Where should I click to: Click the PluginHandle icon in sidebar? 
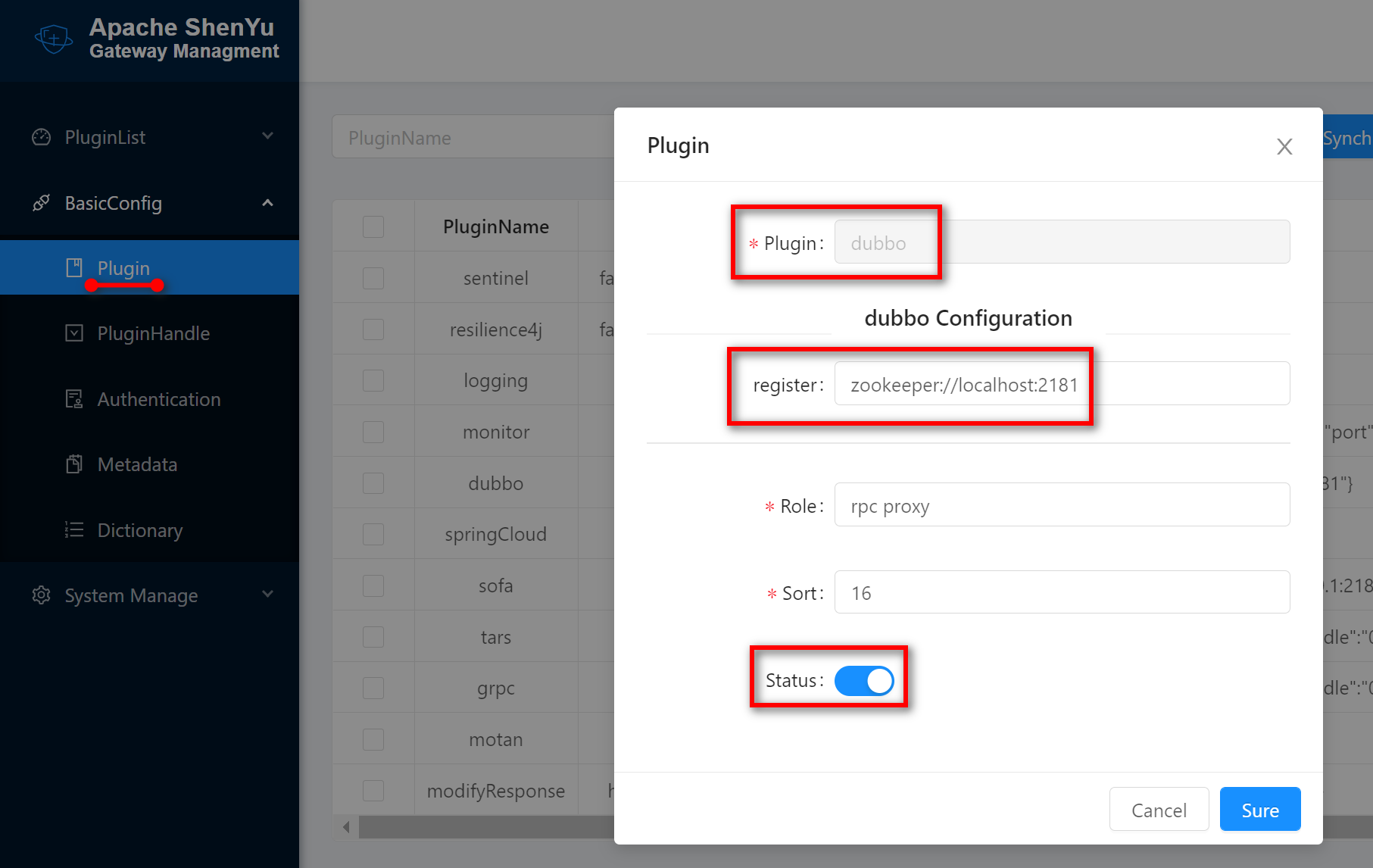(x=74, y=333)
